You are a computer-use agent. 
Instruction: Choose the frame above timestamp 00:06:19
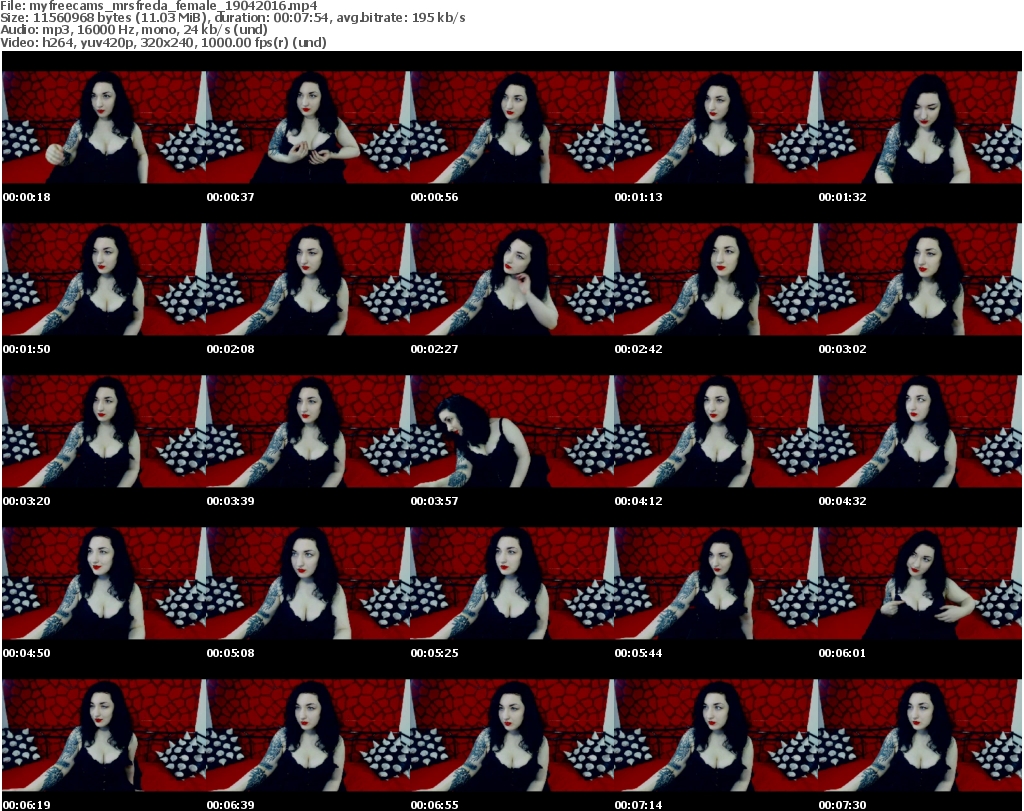(x=104, y=735)
